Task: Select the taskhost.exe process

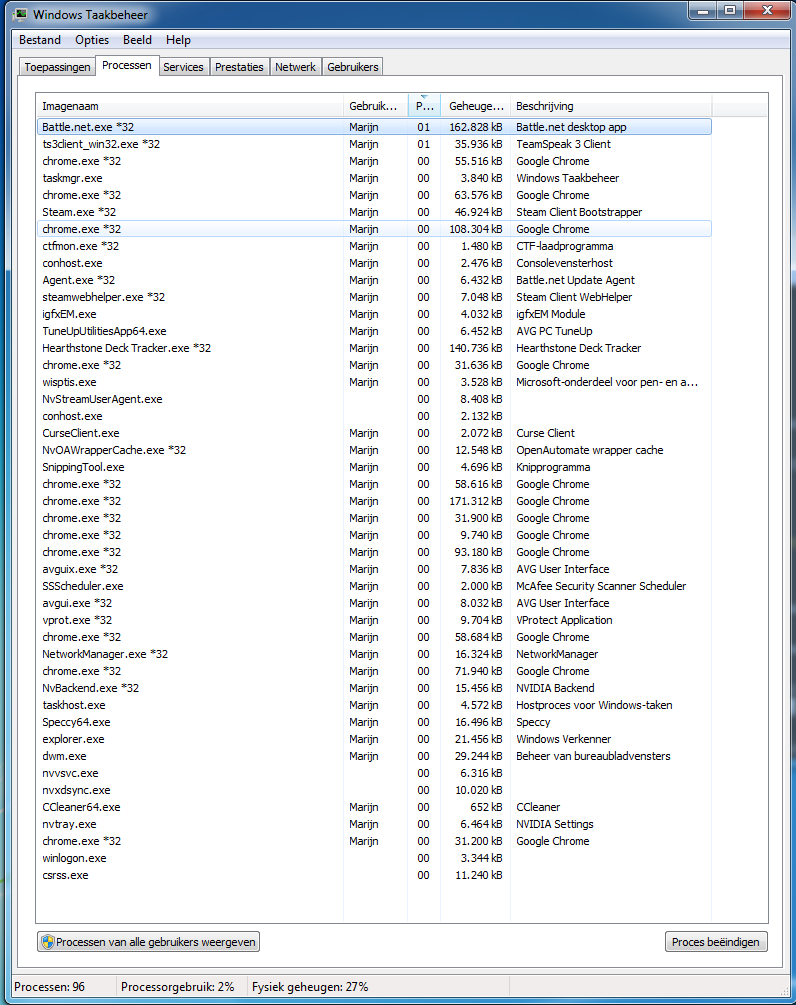Action: [374, 705]
